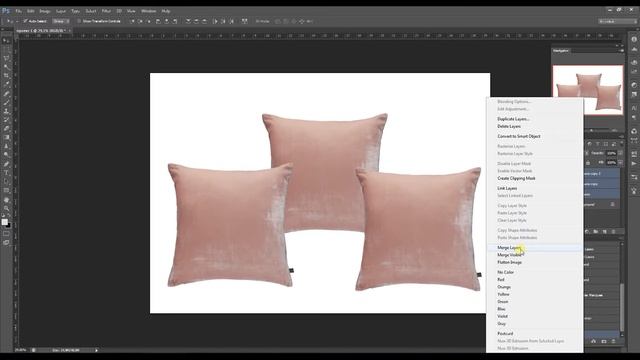Choose Convert to Smart Object

pos(534,136)
